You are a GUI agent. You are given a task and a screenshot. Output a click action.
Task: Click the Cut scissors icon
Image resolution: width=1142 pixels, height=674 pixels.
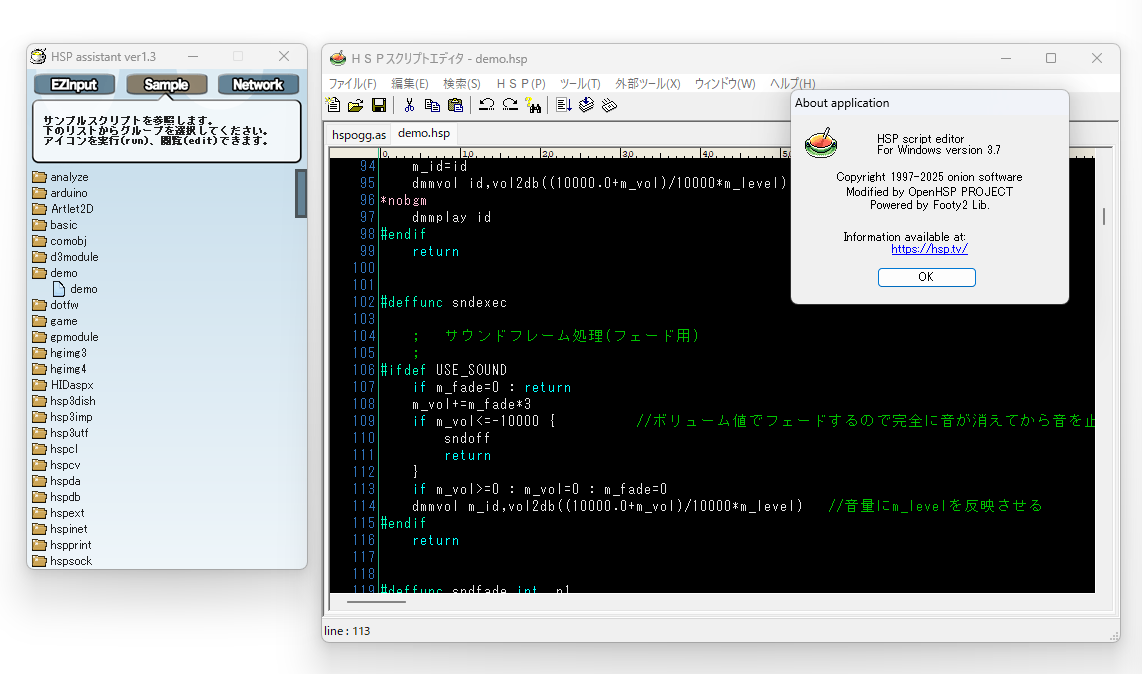(x=409, y=105)
